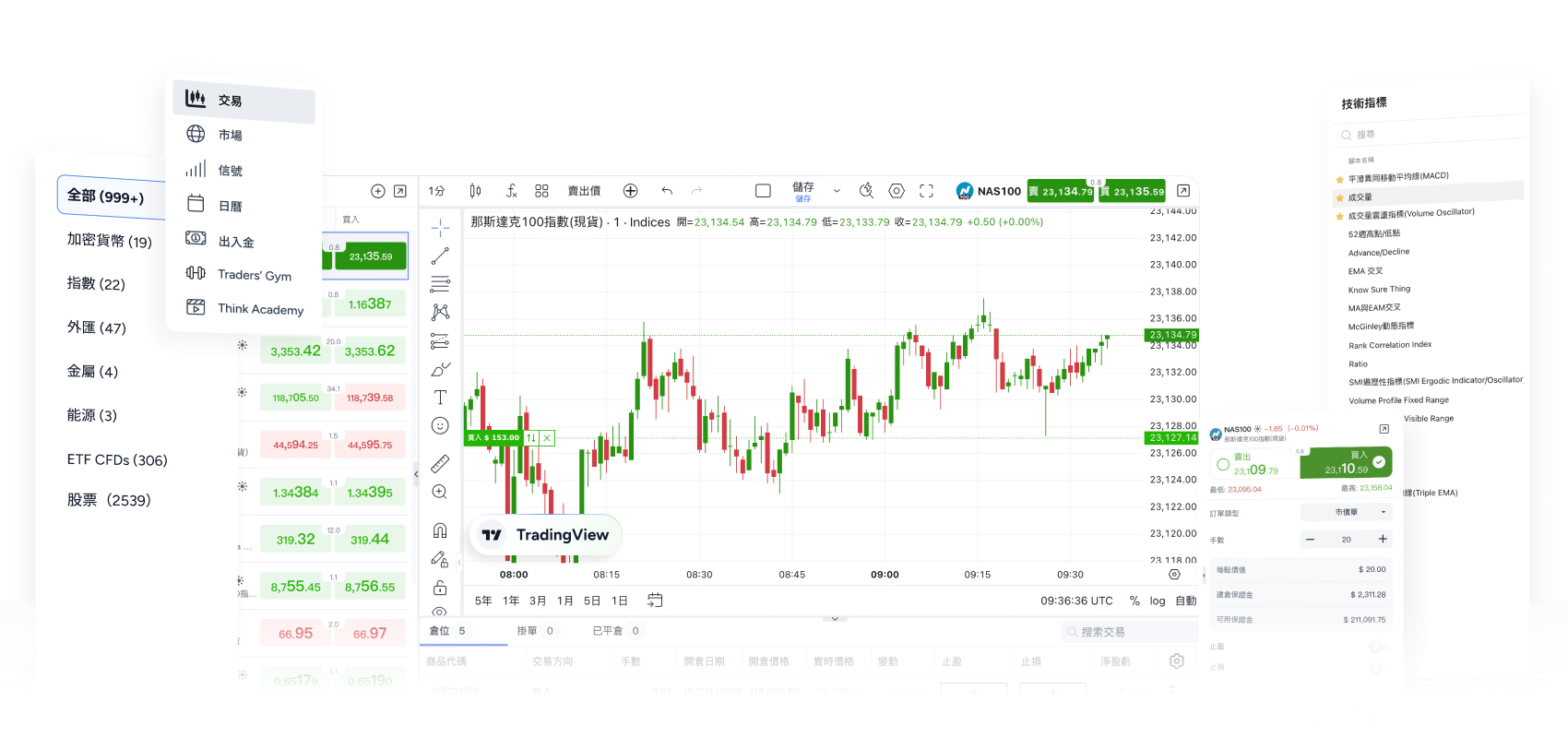Select the ruler measure tool

[440, 463]
